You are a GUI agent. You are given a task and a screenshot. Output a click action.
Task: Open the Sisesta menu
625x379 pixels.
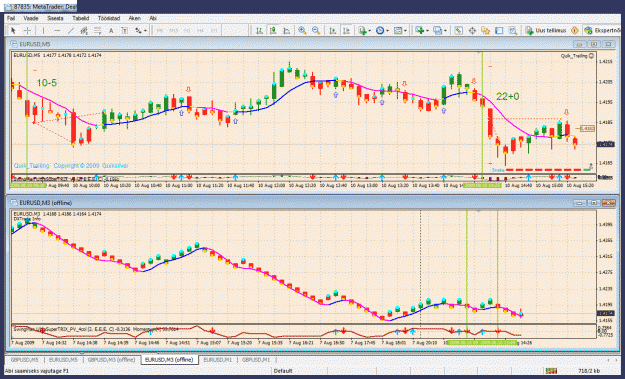(x=55, y=18)
